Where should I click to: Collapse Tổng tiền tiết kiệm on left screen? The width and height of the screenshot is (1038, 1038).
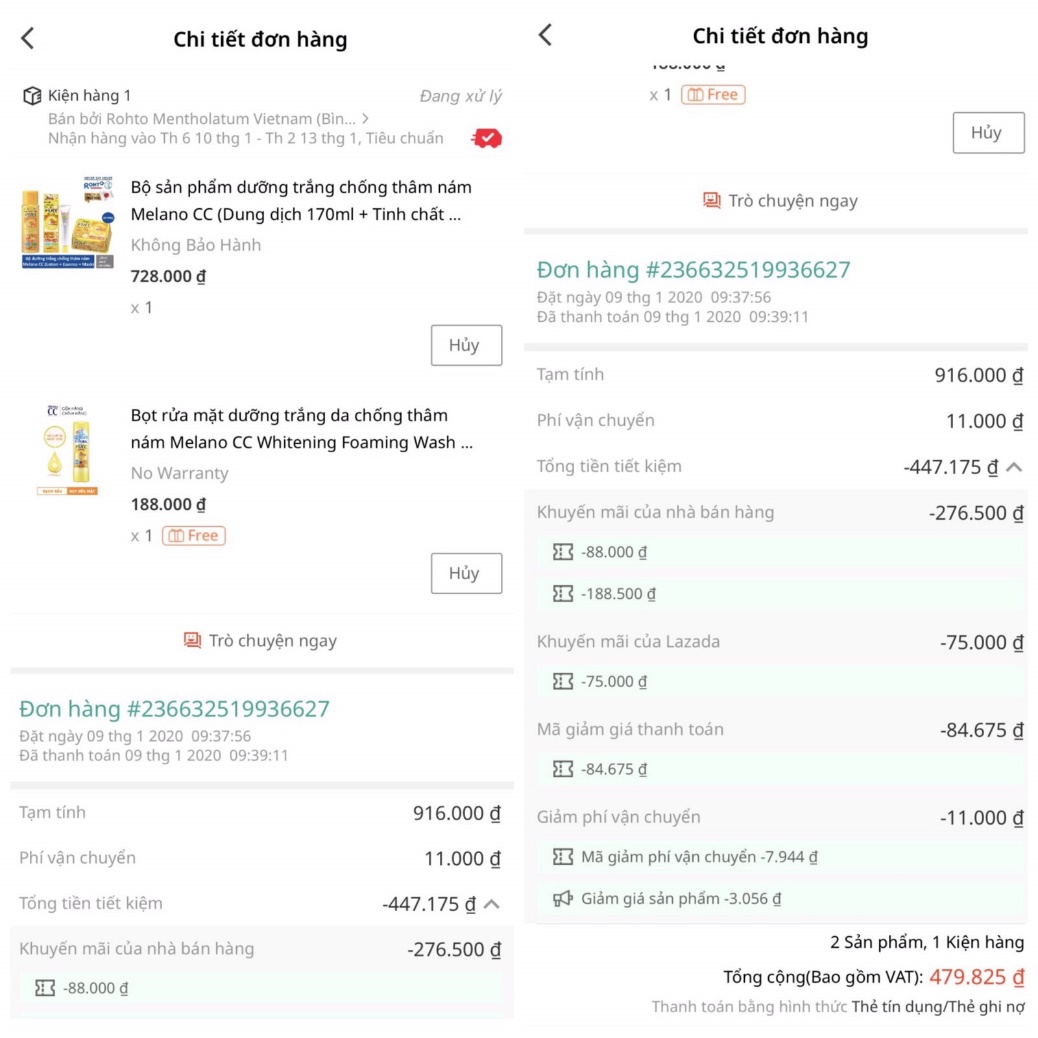492,904
